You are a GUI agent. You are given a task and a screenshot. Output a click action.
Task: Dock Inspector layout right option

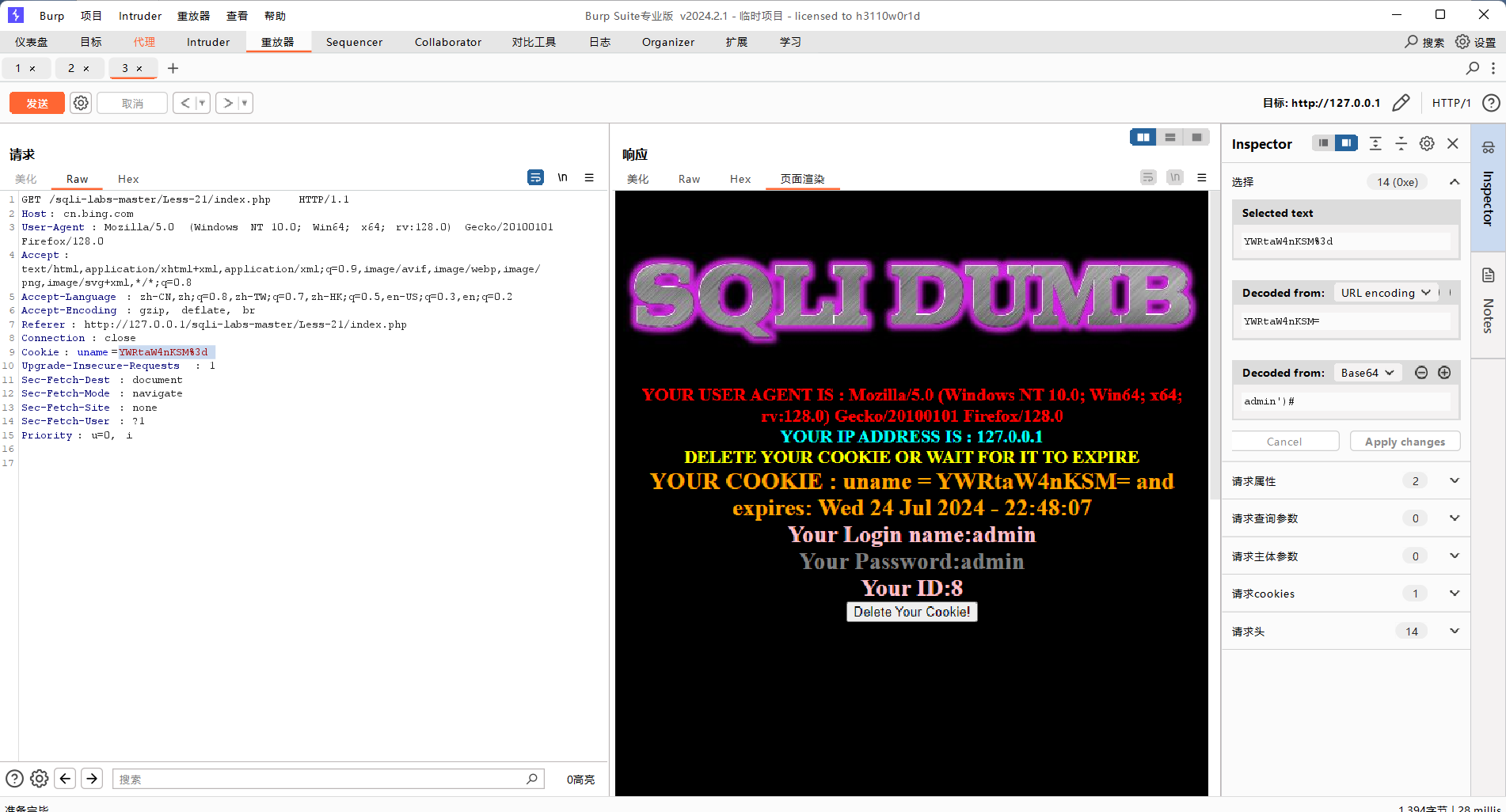pos(1346,143)
